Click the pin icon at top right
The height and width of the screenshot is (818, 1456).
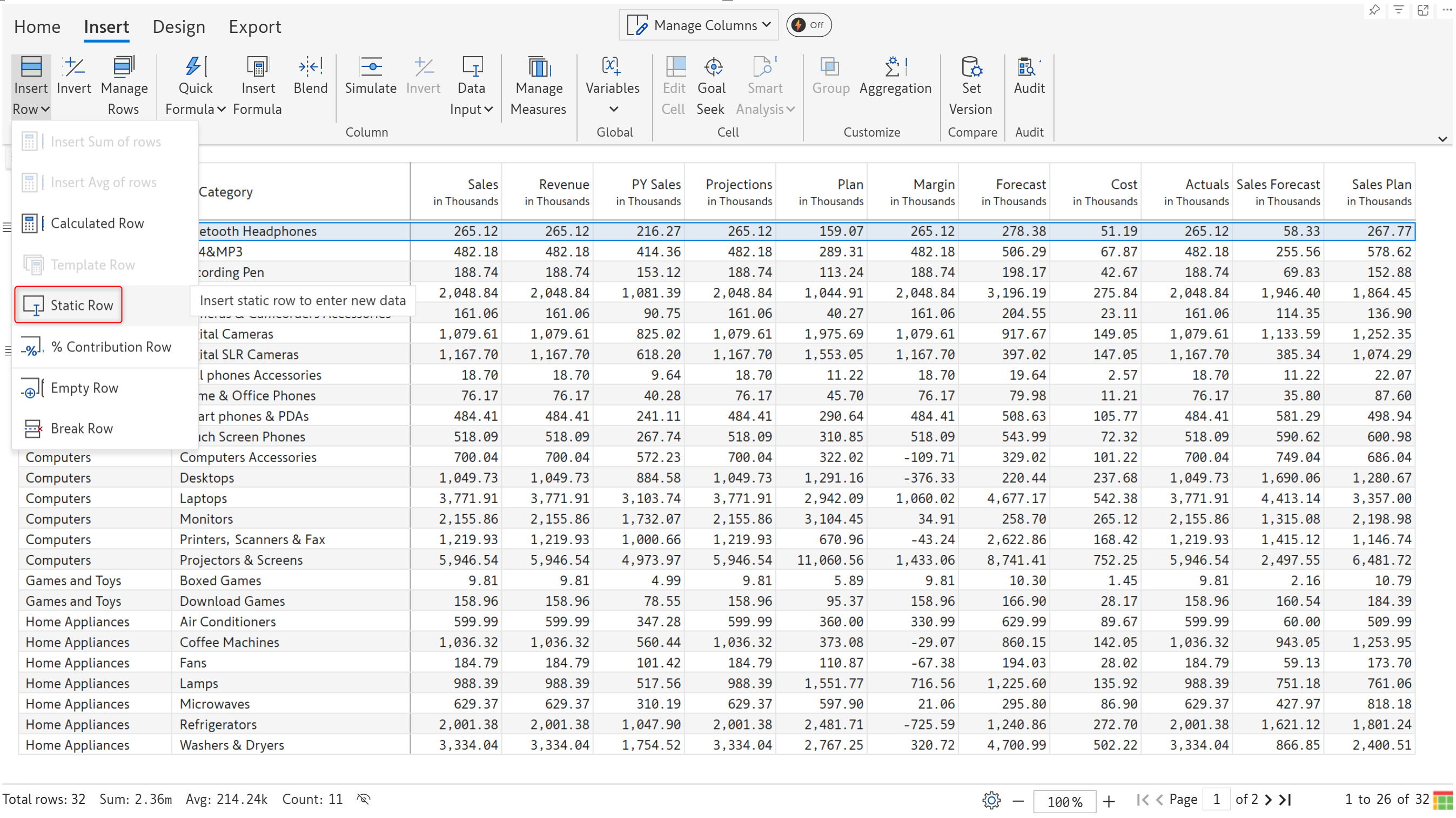(x=1374, y=10)
